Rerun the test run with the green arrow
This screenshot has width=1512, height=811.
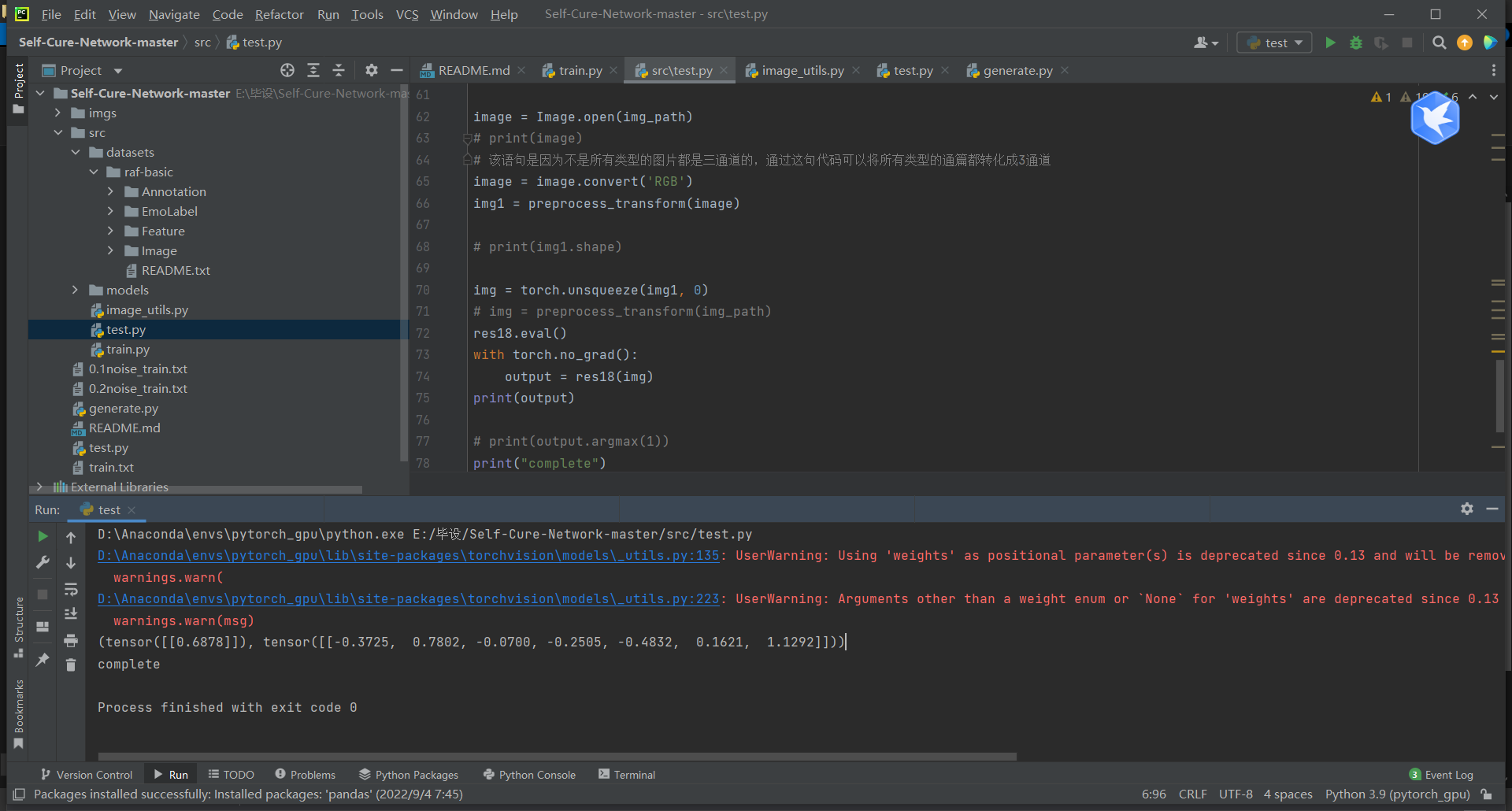(43, 536)
